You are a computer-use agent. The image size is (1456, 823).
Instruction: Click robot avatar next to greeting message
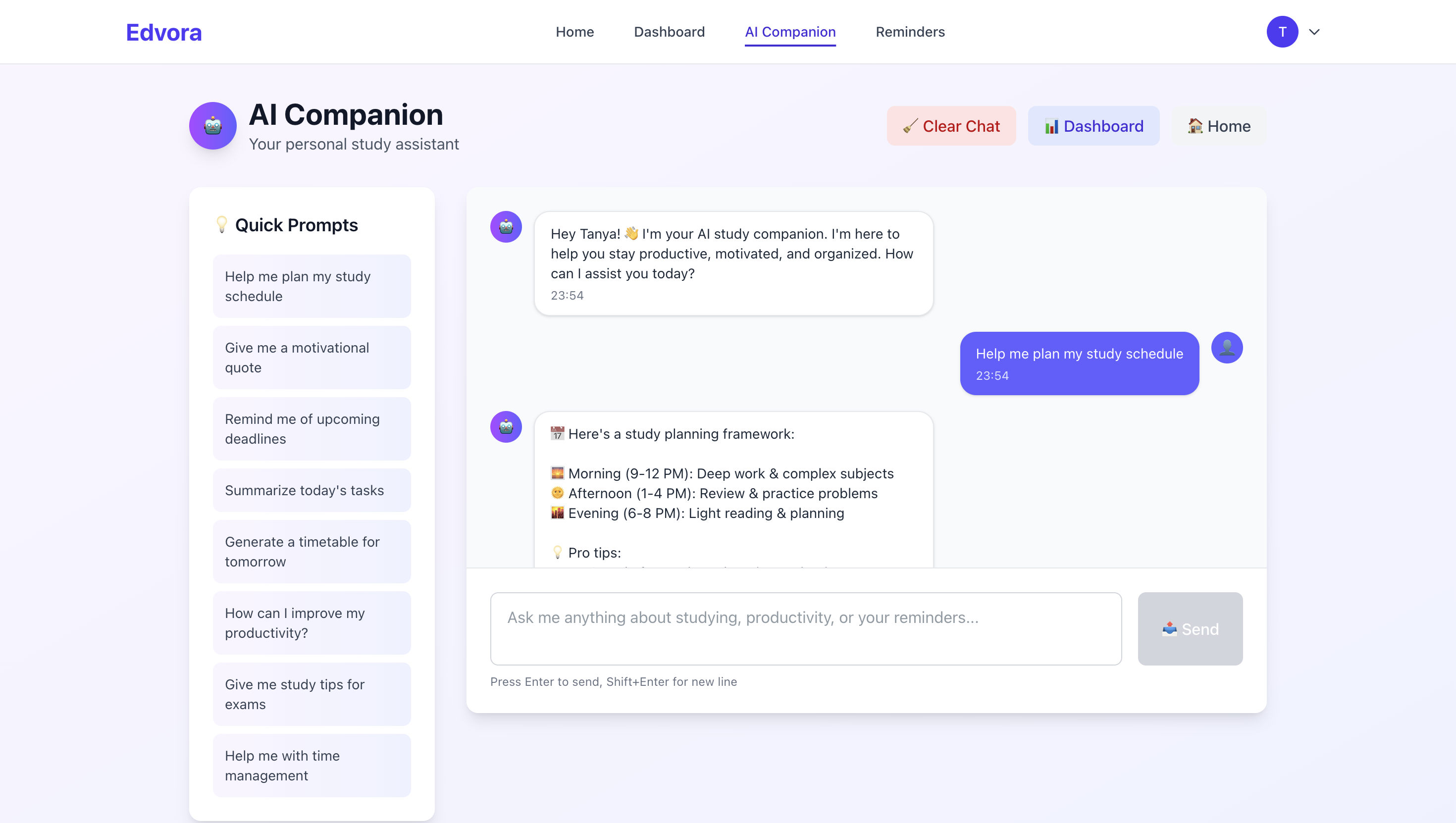(506, 227)
